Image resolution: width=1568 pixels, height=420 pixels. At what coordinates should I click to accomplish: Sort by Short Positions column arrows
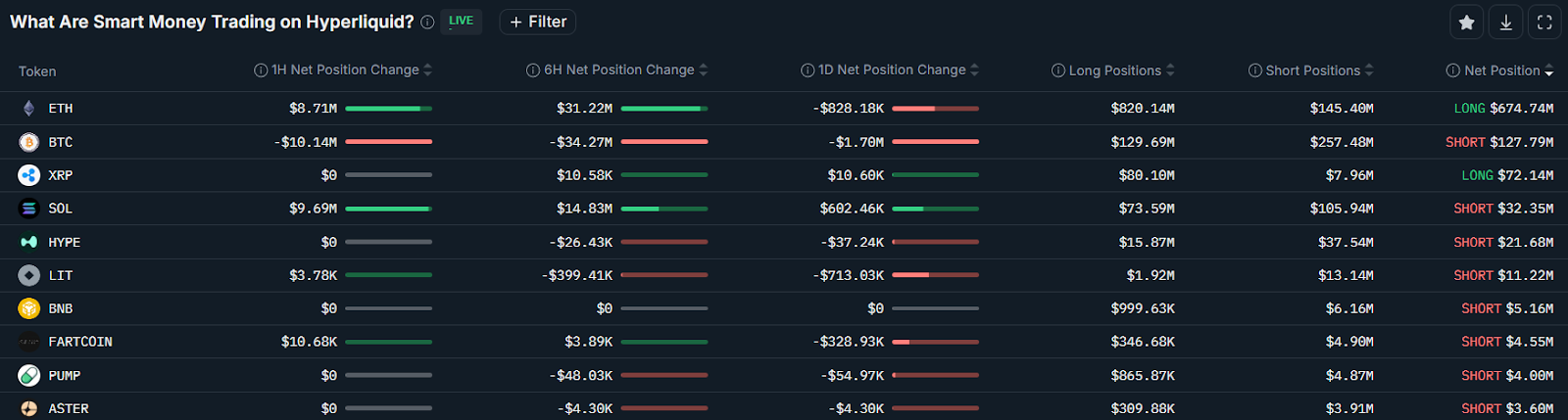click(x=1369, y=70)
